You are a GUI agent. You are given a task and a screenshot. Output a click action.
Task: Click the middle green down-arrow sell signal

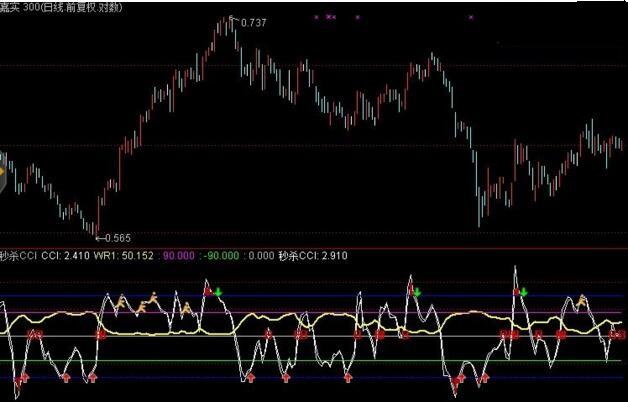pos(417,292)
